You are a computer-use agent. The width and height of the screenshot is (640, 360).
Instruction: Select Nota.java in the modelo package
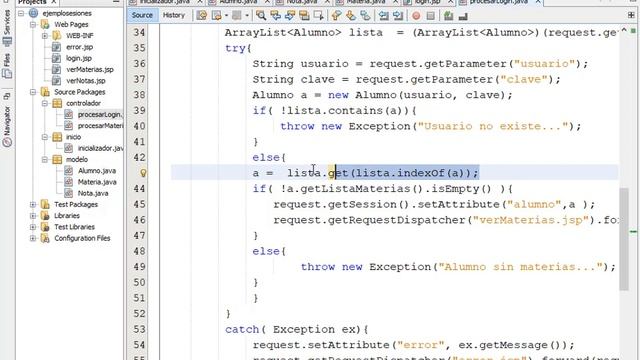(93, 193)
